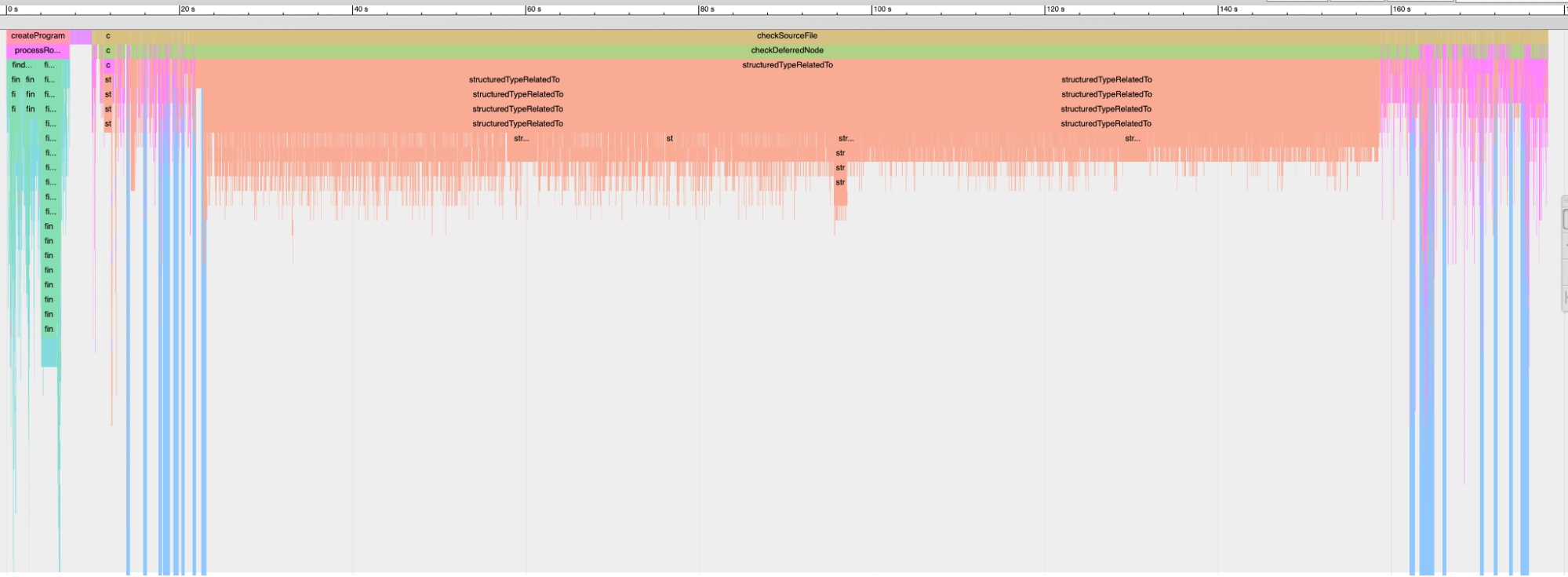The width and height of the screenshot is (1568, 577).
Task: Select the green checkDeferredNode frame
Action: pyautogui.click(x=787, y=50)
